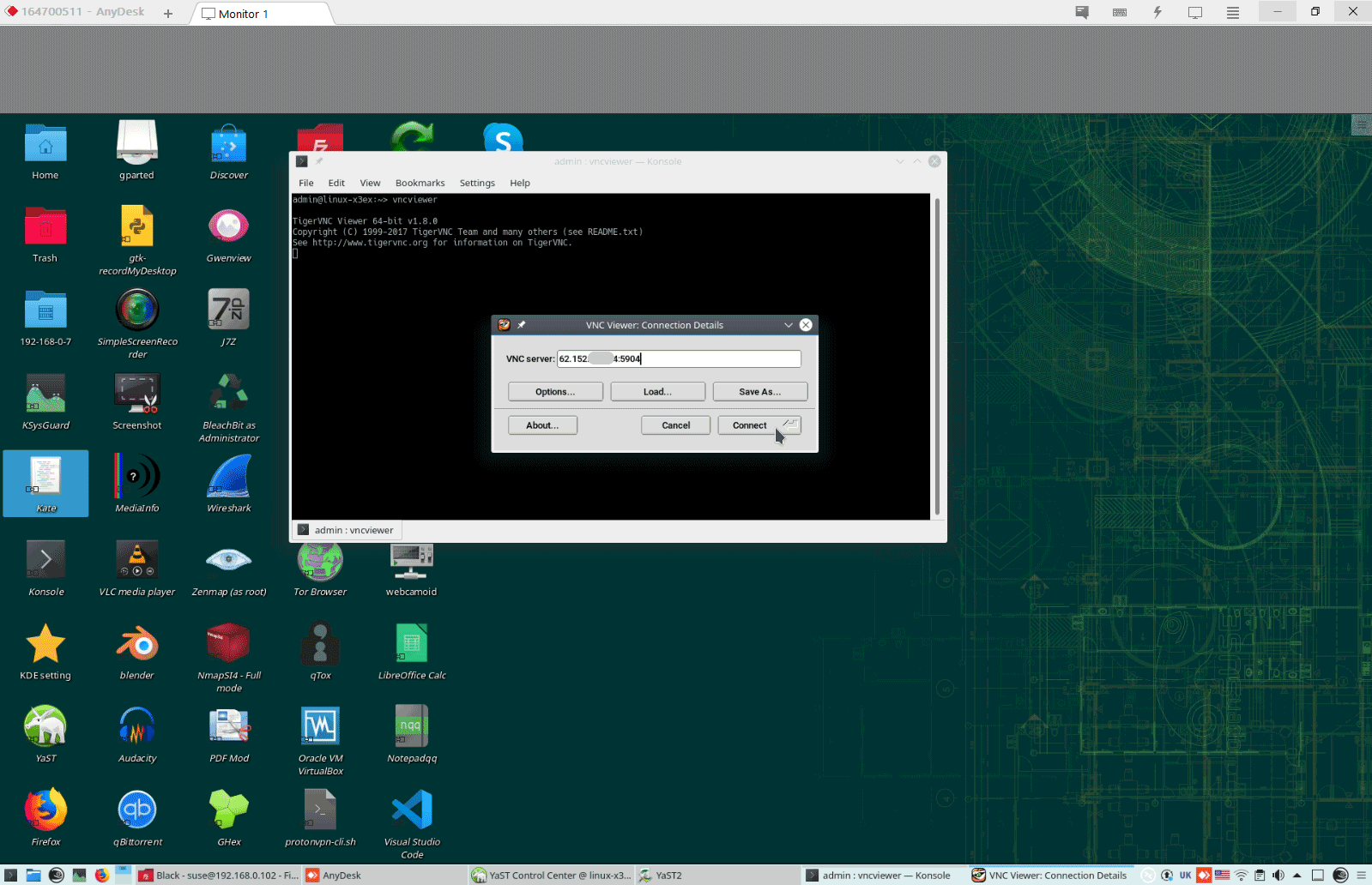Screen dimensions: 1372x885
Task: Launch Wireshark desktop icon
Action: (229, 485)
